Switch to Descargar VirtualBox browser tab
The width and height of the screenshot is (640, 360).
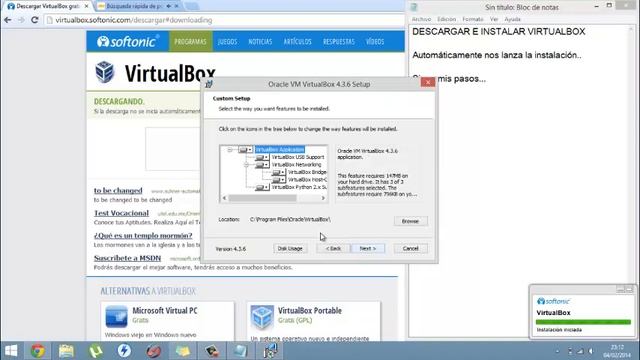pos(47,7)
